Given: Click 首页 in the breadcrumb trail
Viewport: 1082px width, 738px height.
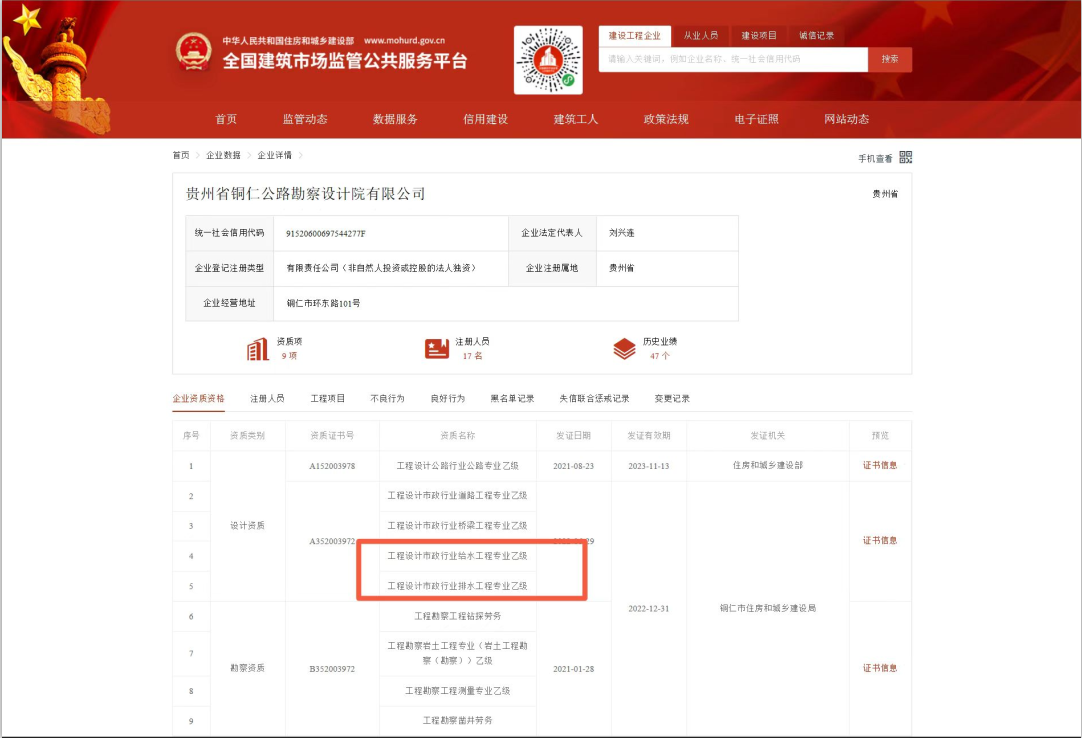Looking at the screenshot, I should click(x=180, y=155).
